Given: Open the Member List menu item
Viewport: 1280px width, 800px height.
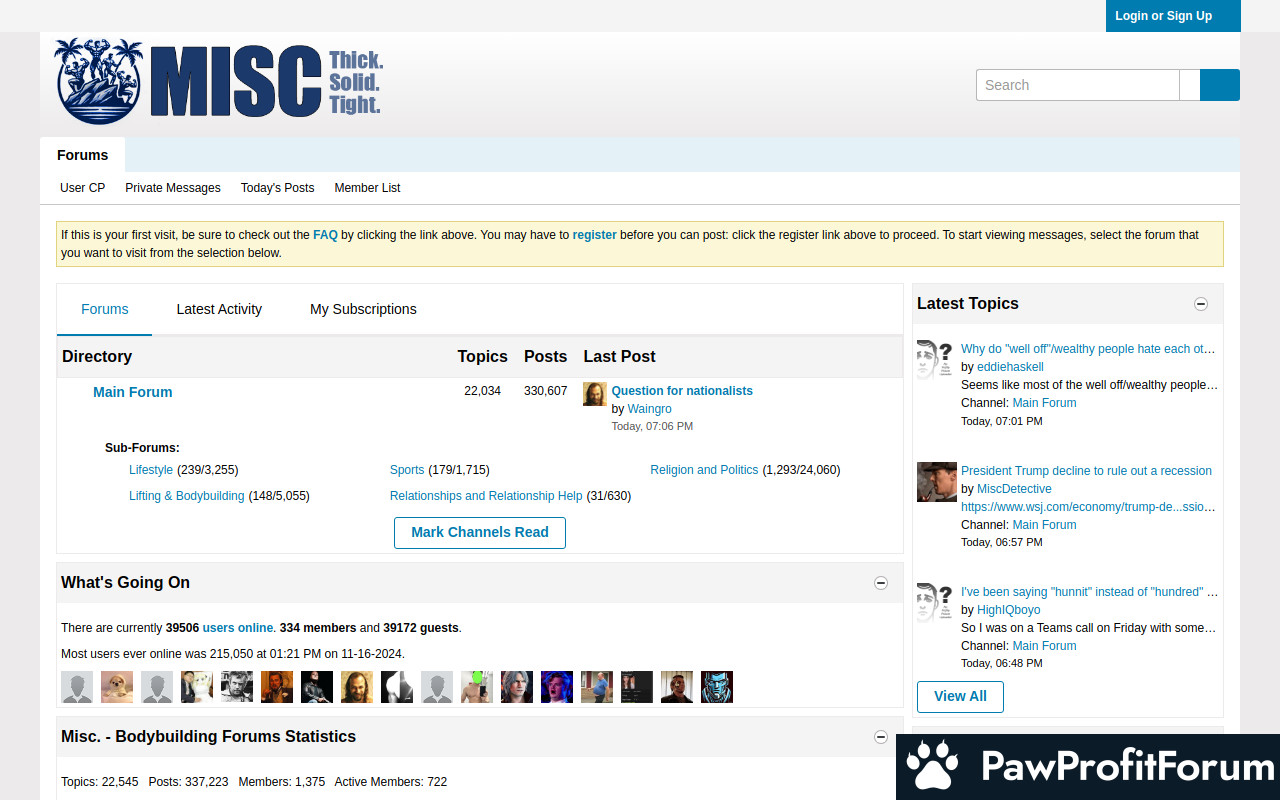Looking at the screenshot, I should (367, 188).
